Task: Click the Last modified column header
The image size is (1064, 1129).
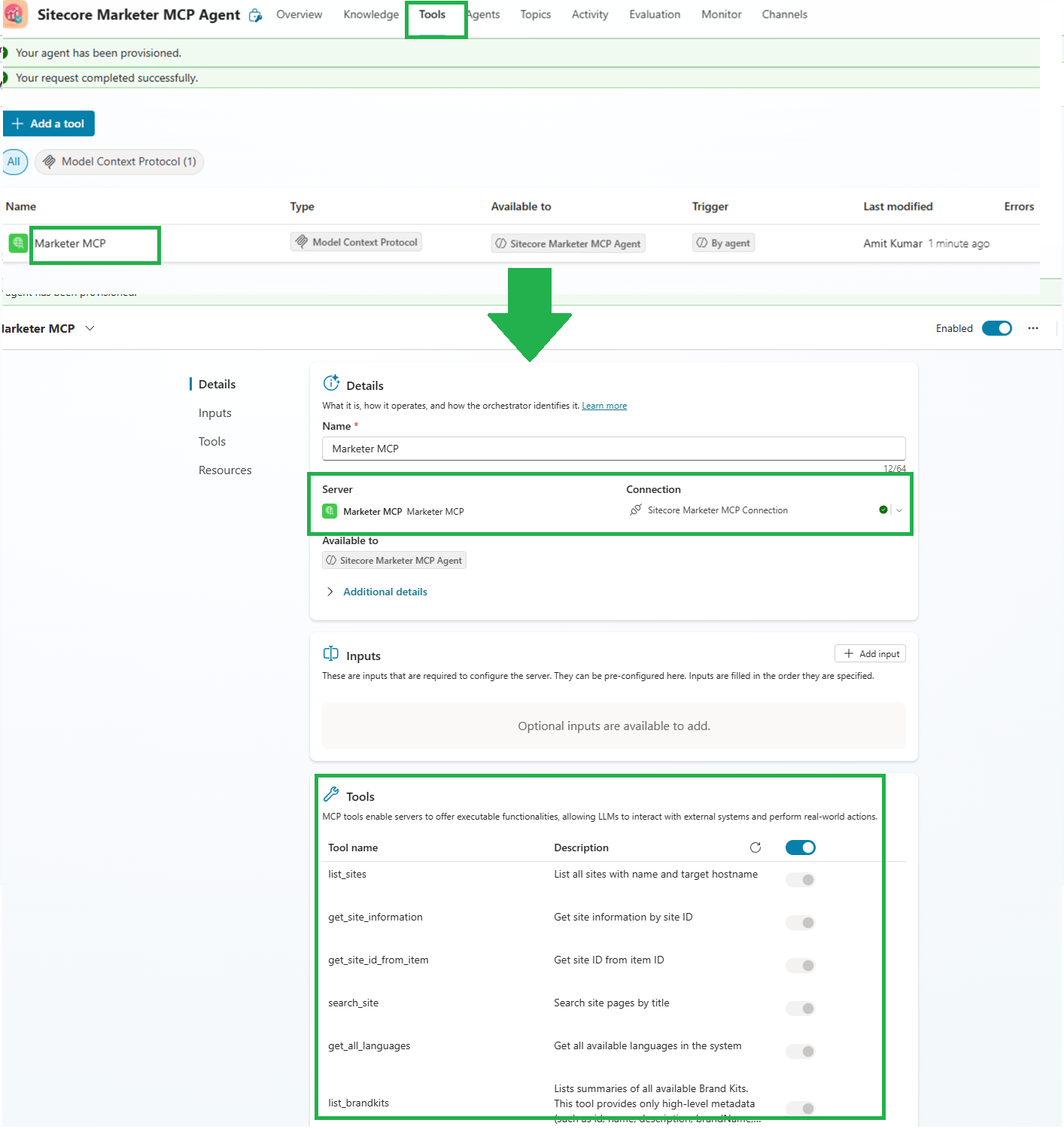Action: tap(898, 206)
